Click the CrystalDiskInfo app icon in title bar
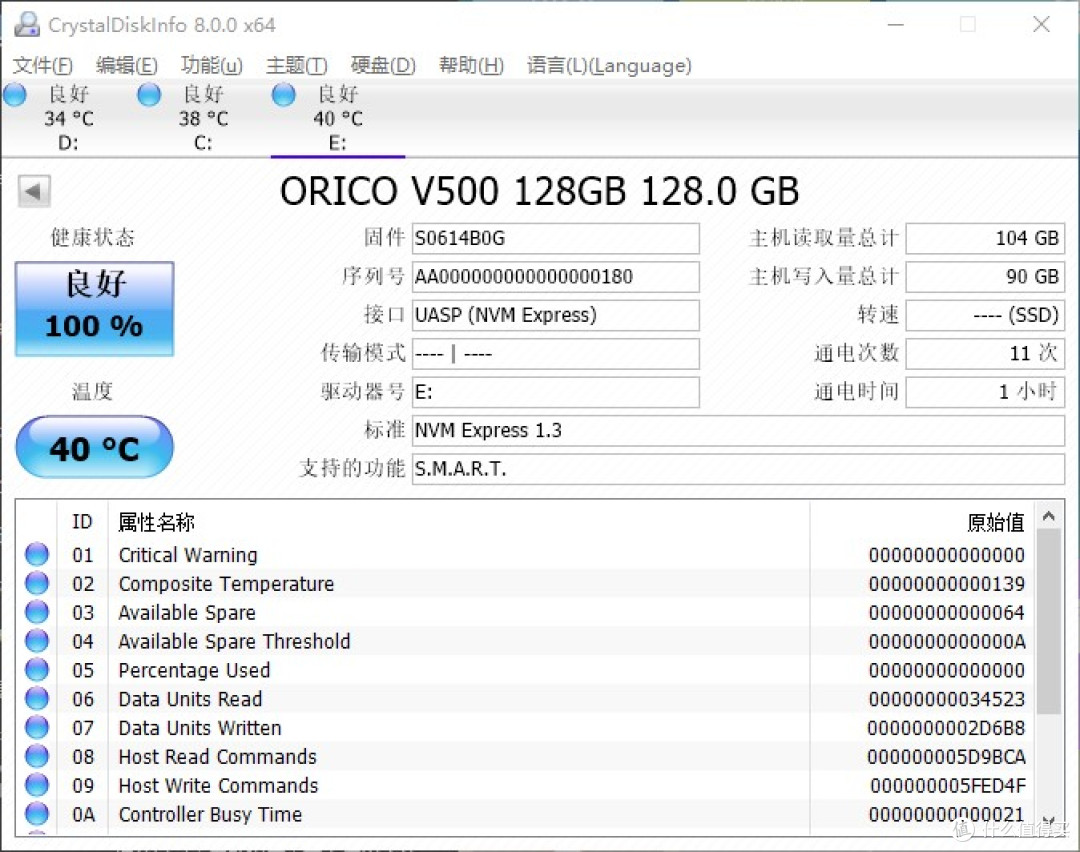 [x=27, y=25]
